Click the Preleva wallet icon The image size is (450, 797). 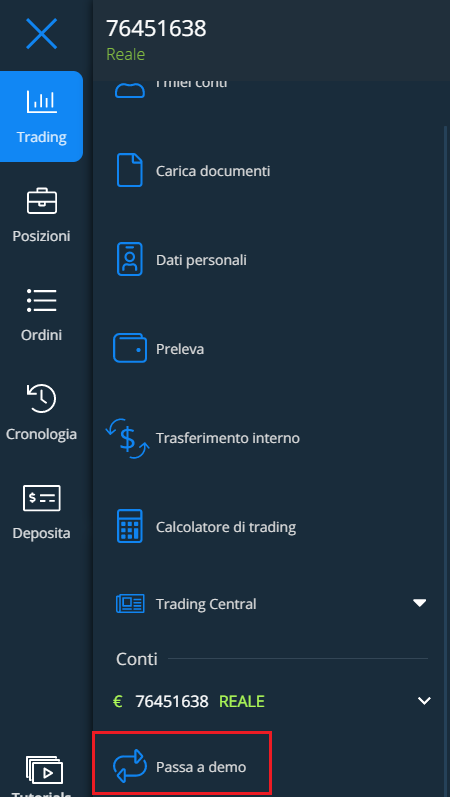pyautogui.click(x=130, y=349)
